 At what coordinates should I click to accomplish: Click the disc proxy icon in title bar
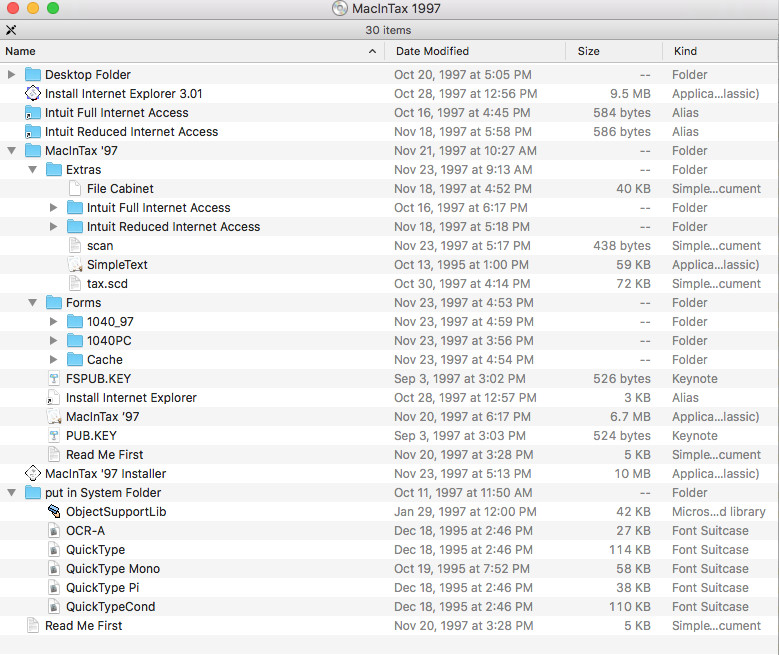click(340, 8)
